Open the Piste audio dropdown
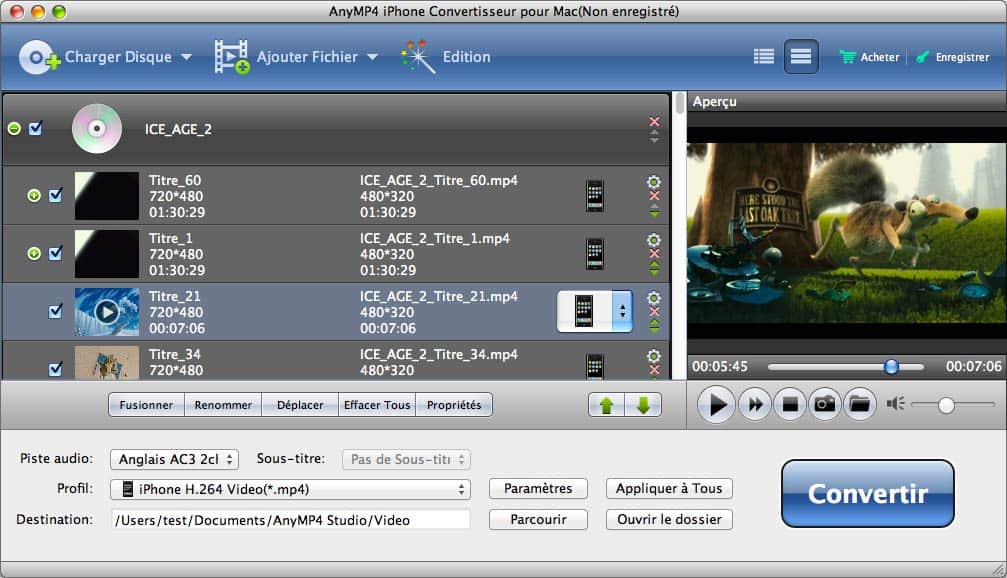Viewport: 1007px width, 578px height. point(175,459)
